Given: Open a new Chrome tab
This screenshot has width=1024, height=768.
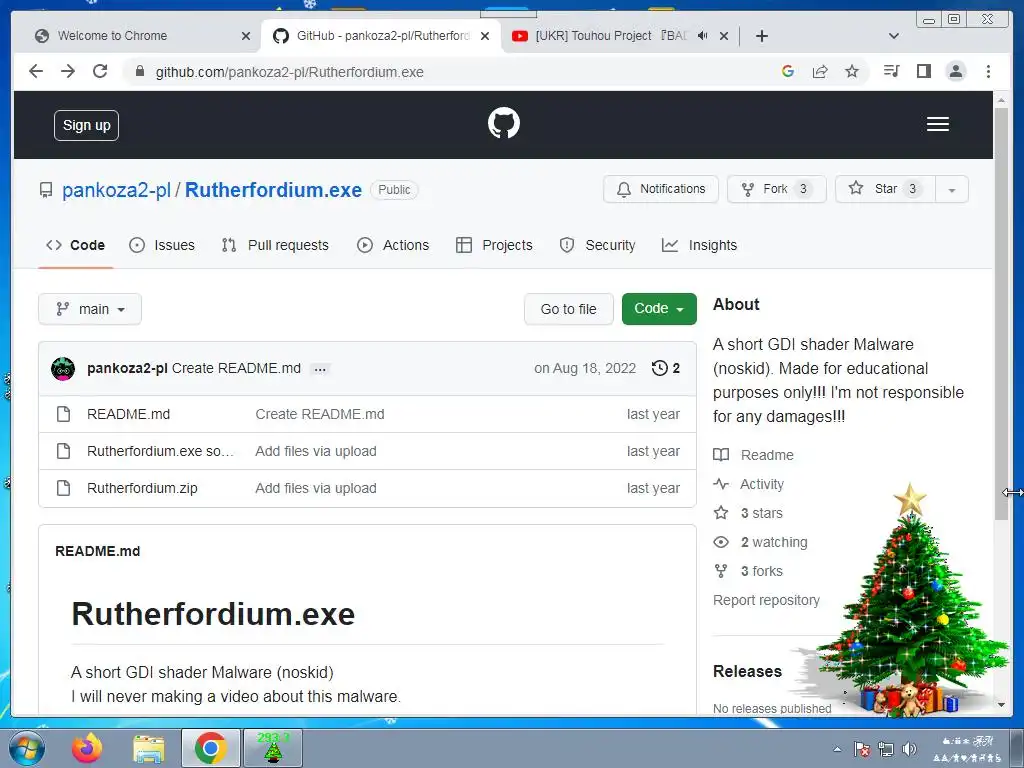Looking at the screenshot, I should (761, 36).
